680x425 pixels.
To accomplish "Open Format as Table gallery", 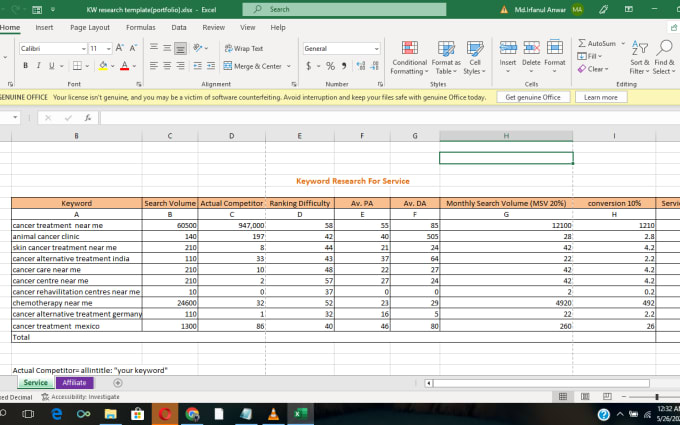I will tap(446, 58).
